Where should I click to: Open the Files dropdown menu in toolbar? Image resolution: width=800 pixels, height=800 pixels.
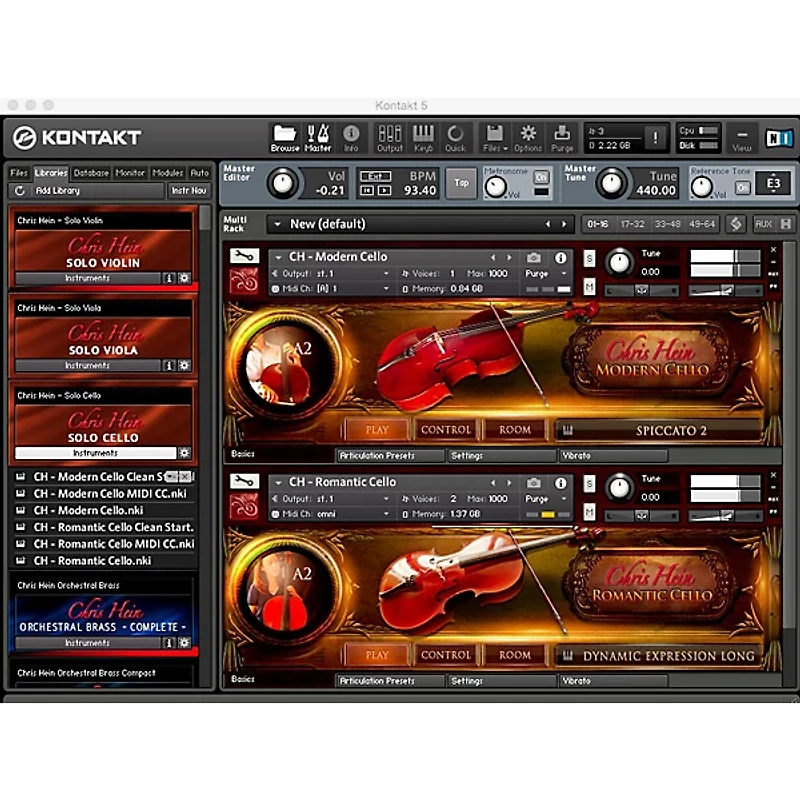(493, 137)
